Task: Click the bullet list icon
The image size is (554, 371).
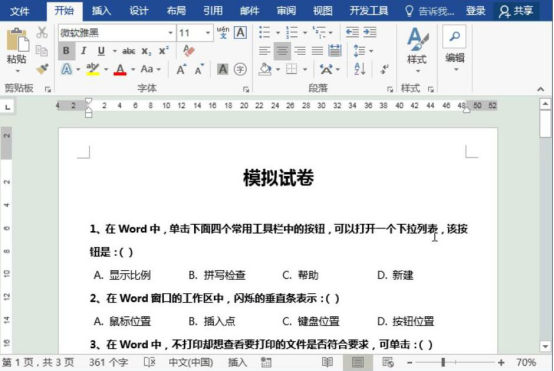Action: (x=264, y=33)
